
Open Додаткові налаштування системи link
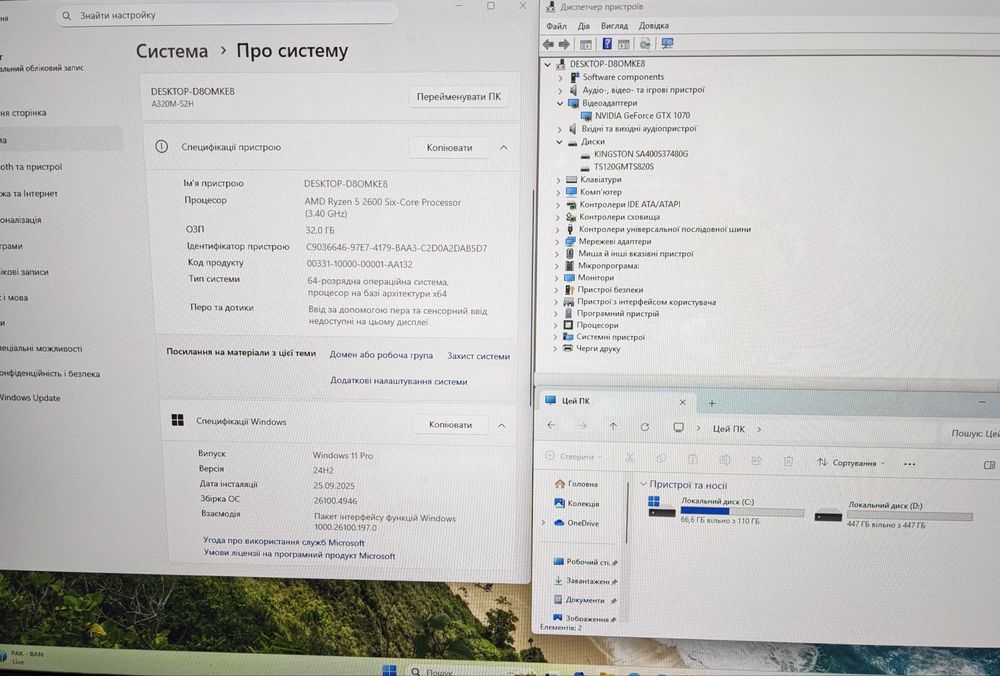point(399,381)
